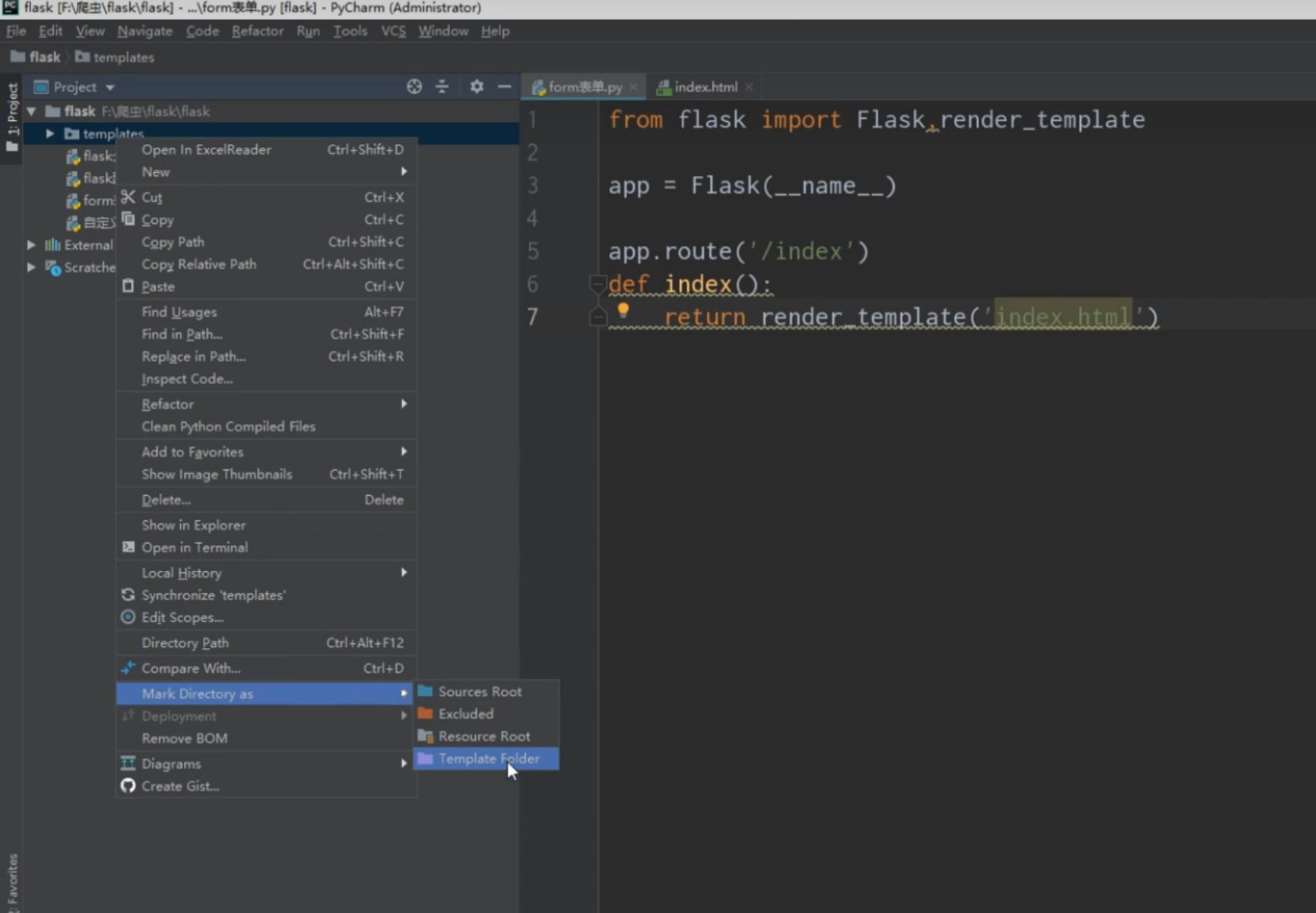Open Refactor in the menu bar

pyautogui.click(x=257, y=31)
